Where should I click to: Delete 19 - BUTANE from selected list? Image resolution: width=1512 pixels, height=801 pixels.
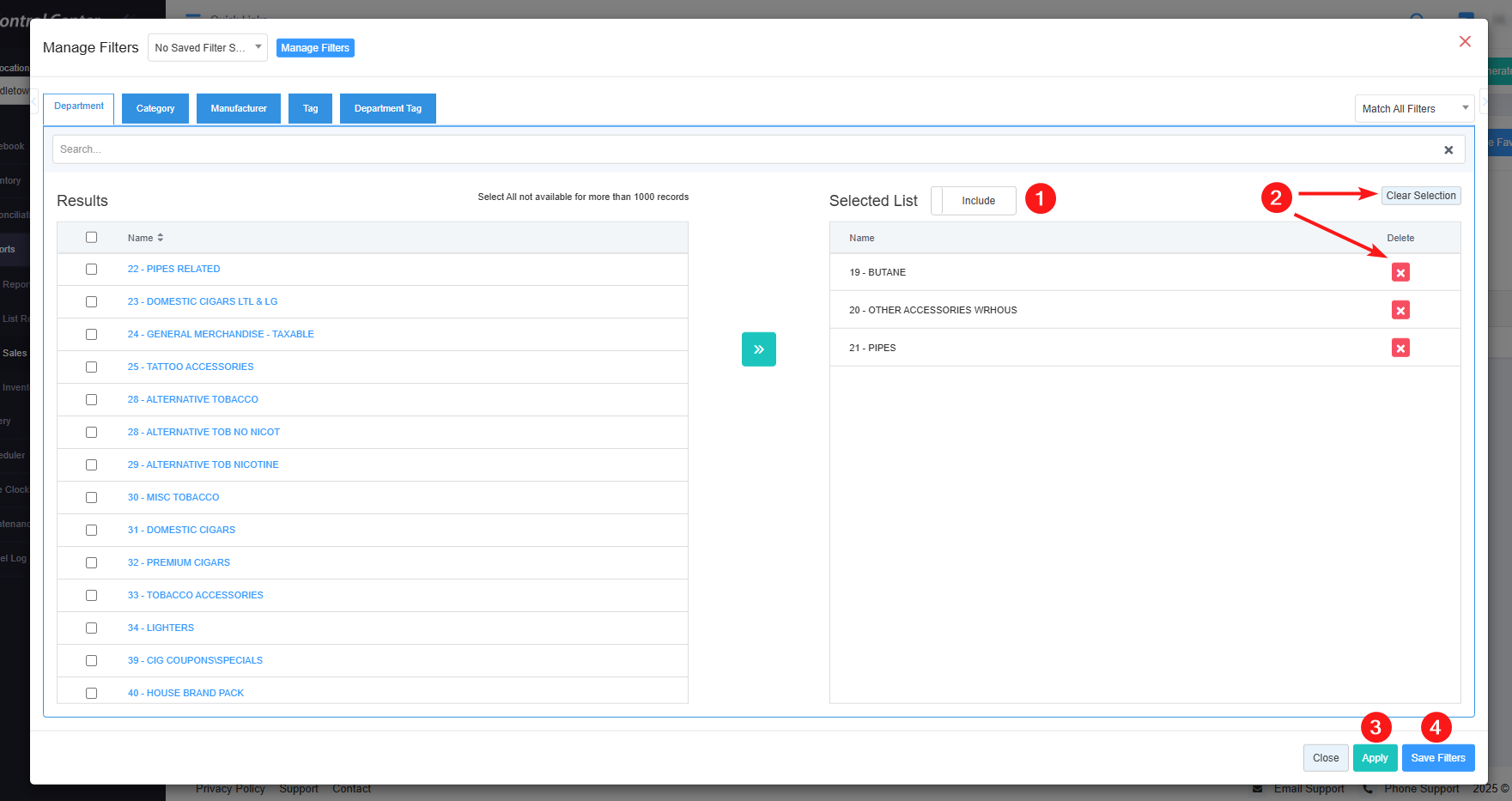[x=1400, y=272]
